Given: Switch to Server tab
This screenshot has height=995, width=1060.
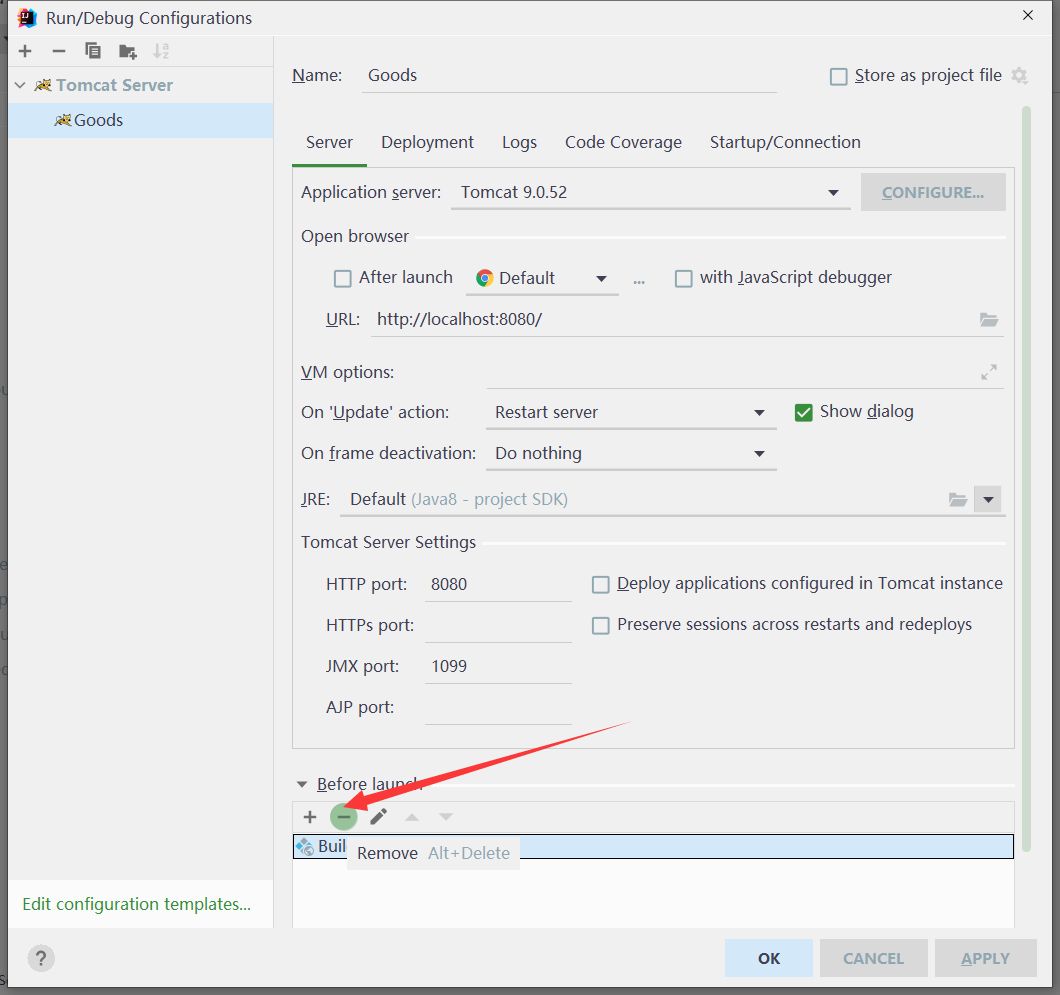Looking at the screenshot, I should click(329, 143).
